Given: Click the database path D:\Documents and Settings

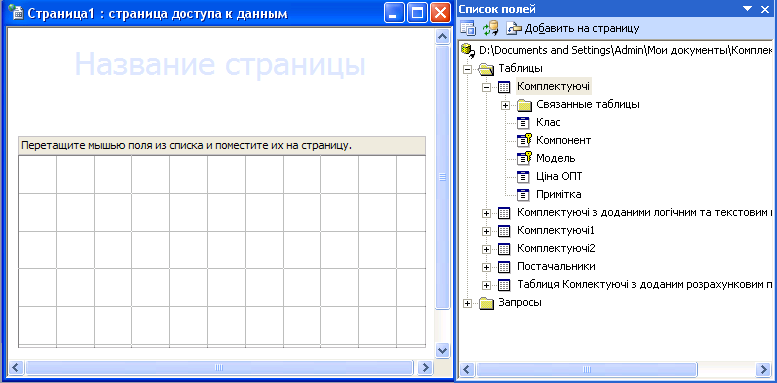Looking at the screenshot, I should (625, 51).
